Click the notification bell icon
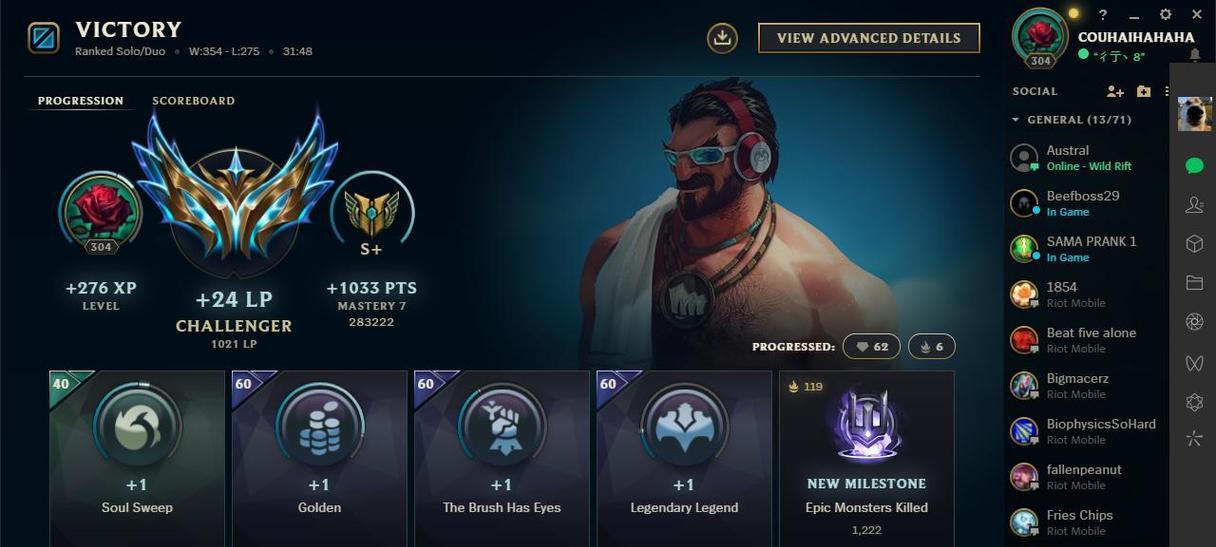This screenshot has width=1216, height=547. point(1194,55)
